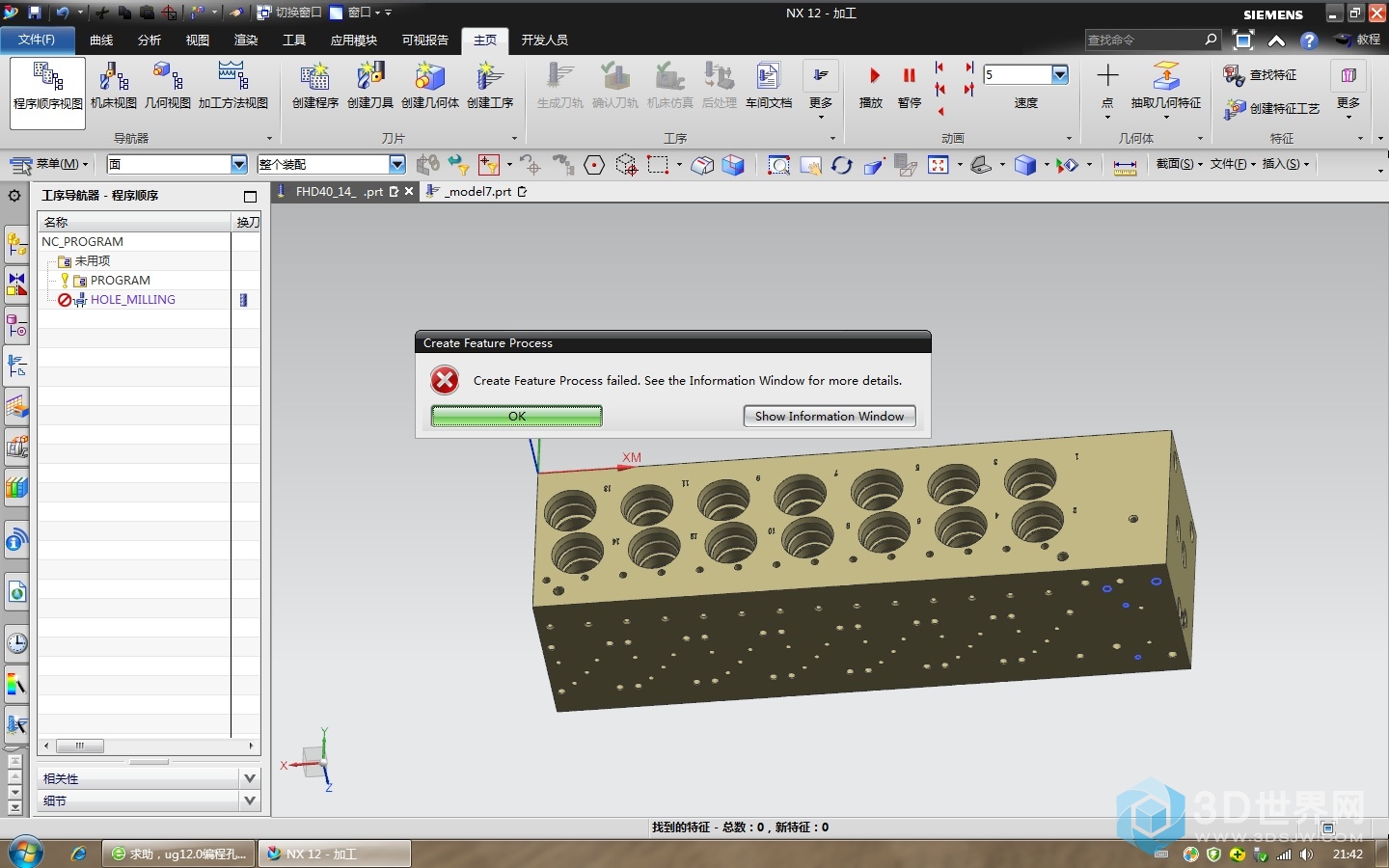Switch to the 曲线 ribbon tab
Screen dimensions: 1389x868
click(x=101, y=40)
